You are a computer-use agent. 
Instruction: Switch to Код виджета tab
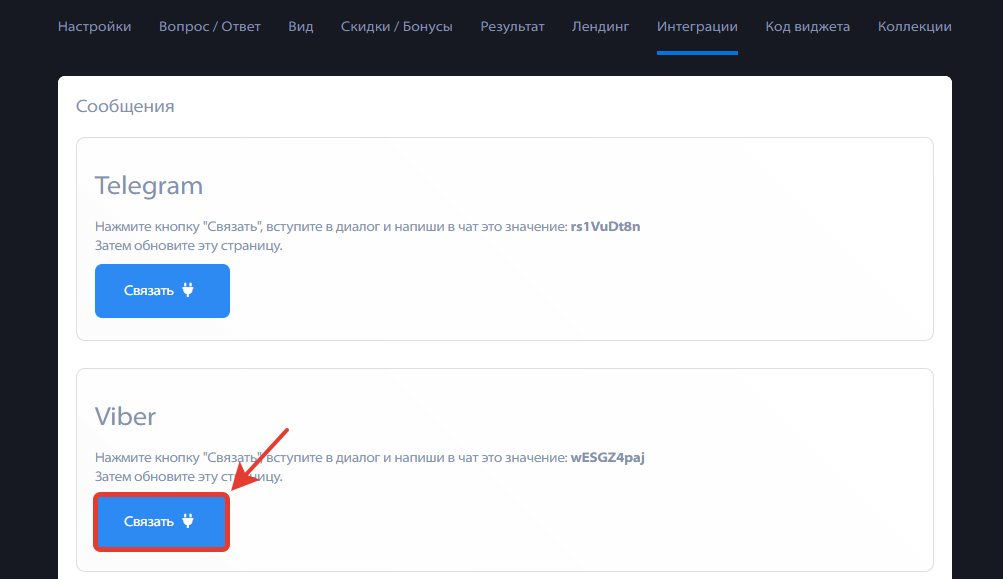click(807, 27)
